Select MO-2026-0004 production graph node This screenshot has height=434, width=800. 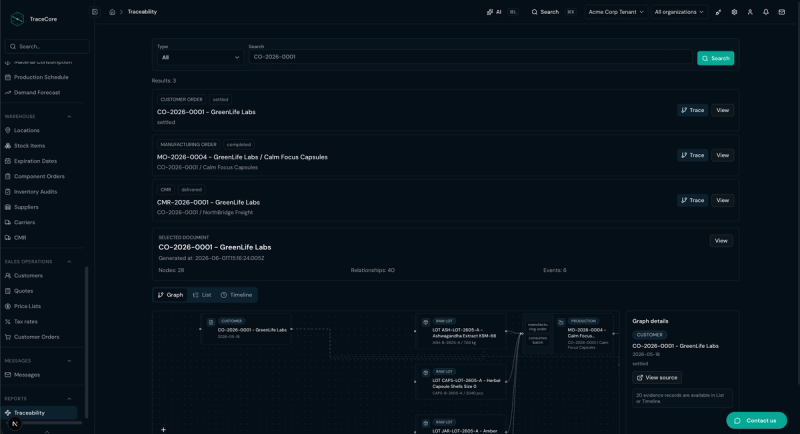click(583, 334)
